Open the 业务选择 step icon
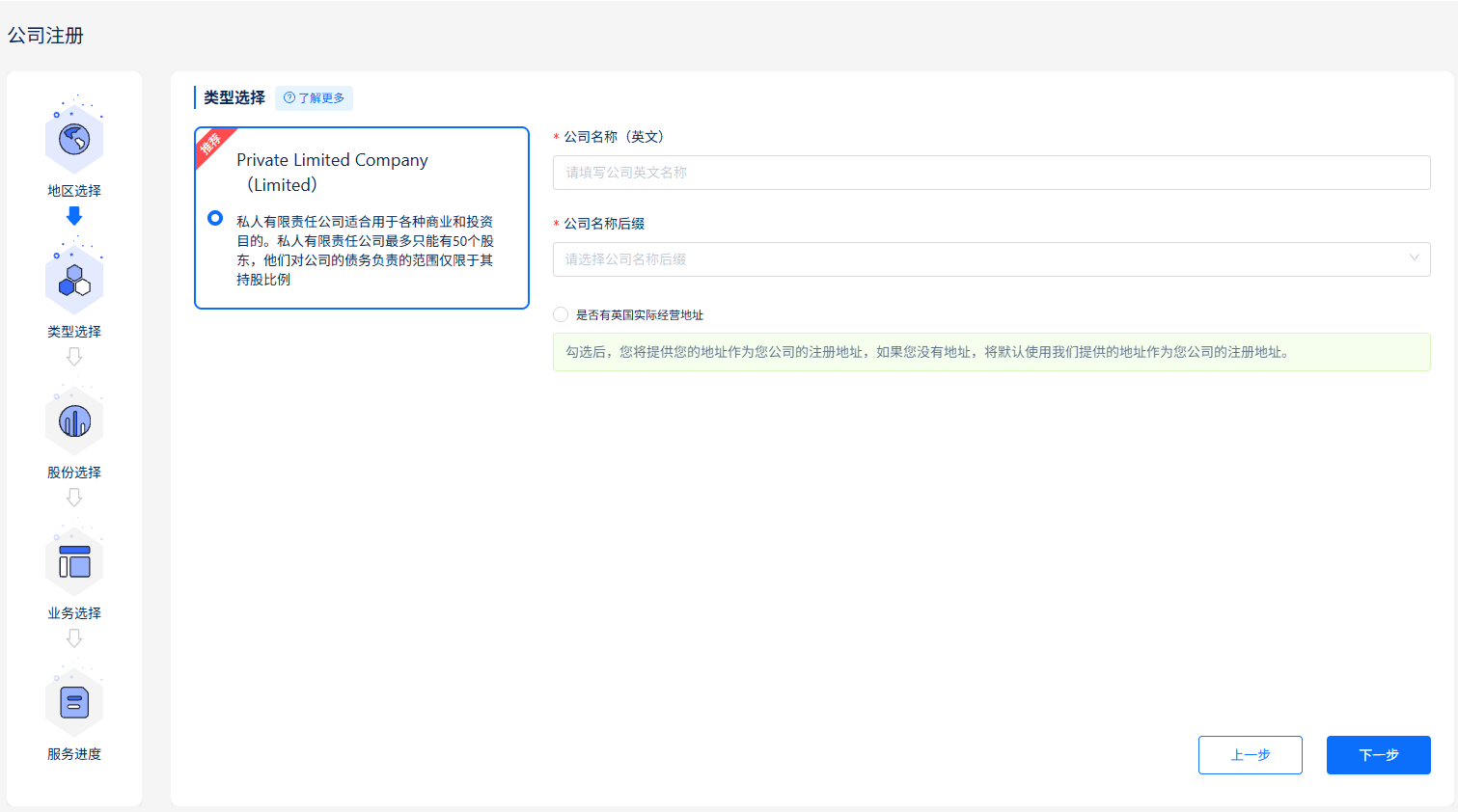The width and height of the screenshot is (1458, 812). [74, 560]
